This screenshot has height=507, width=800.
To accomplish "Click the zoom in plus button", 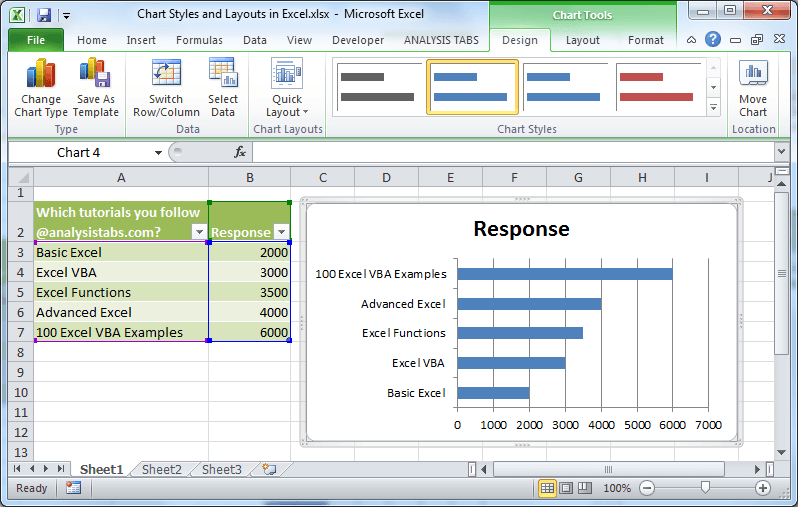I will 763,488.
